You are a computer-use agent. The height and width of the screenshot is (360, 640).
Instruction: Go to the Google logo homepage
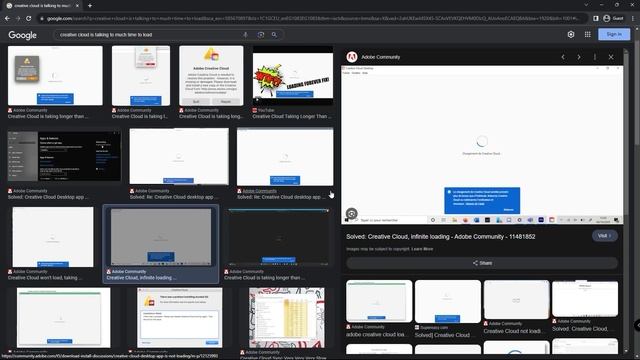pyautogui.click(x=22, y=35)
